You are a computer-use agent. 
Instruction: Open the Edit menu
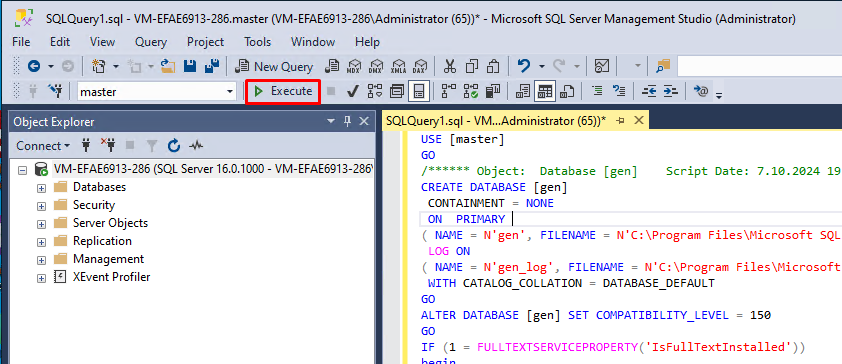[60, 42]
